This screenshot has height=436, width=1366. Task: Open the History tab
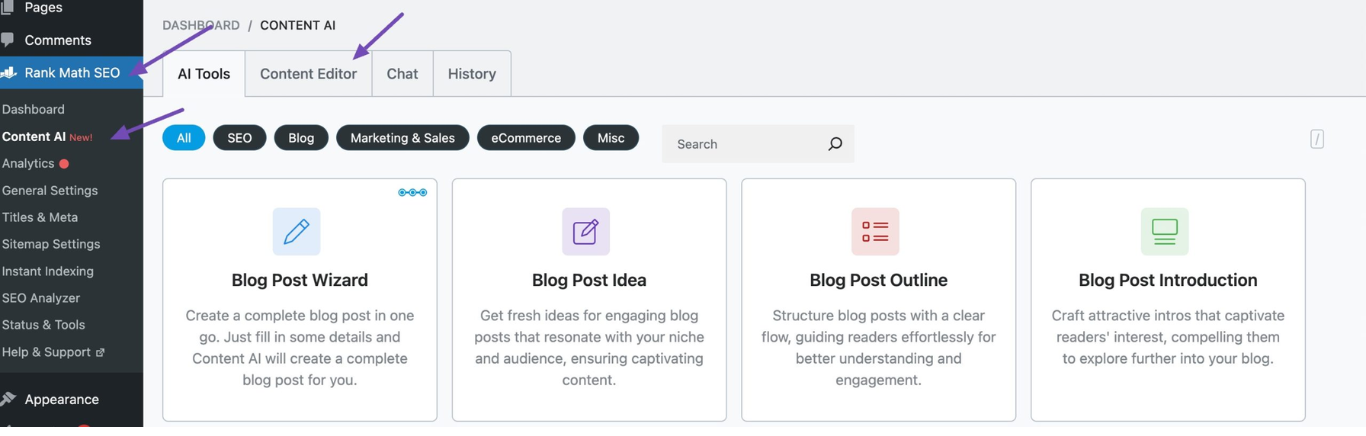472,74
